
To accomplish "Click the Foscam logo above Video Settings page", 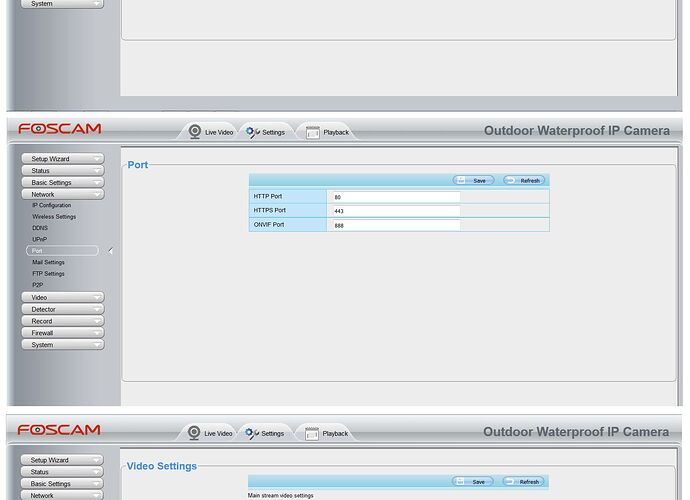I will pos(59,430).
